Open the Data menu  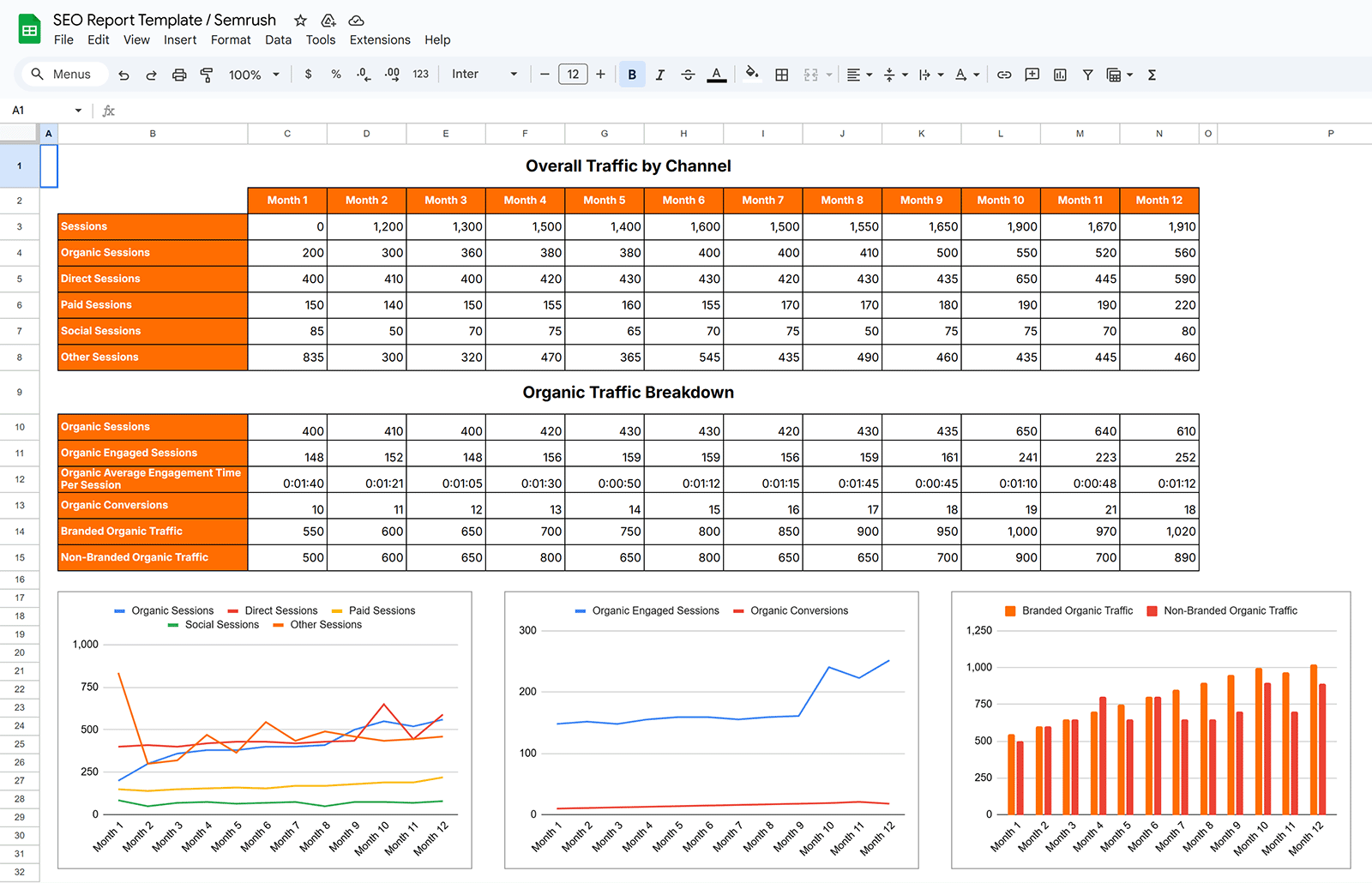click(x=278, y=39)
